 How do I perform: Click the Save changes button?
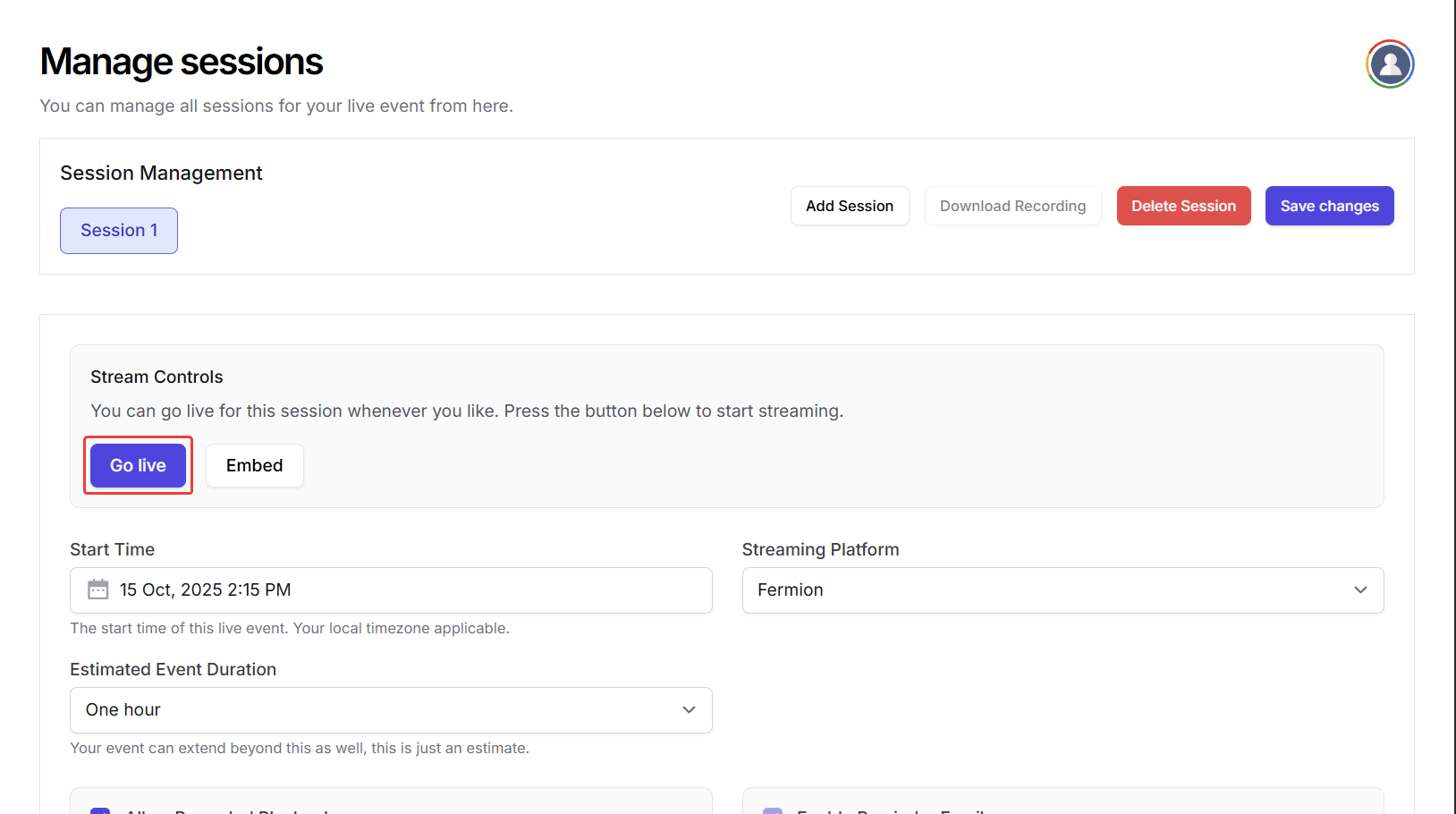(1329, 207)
